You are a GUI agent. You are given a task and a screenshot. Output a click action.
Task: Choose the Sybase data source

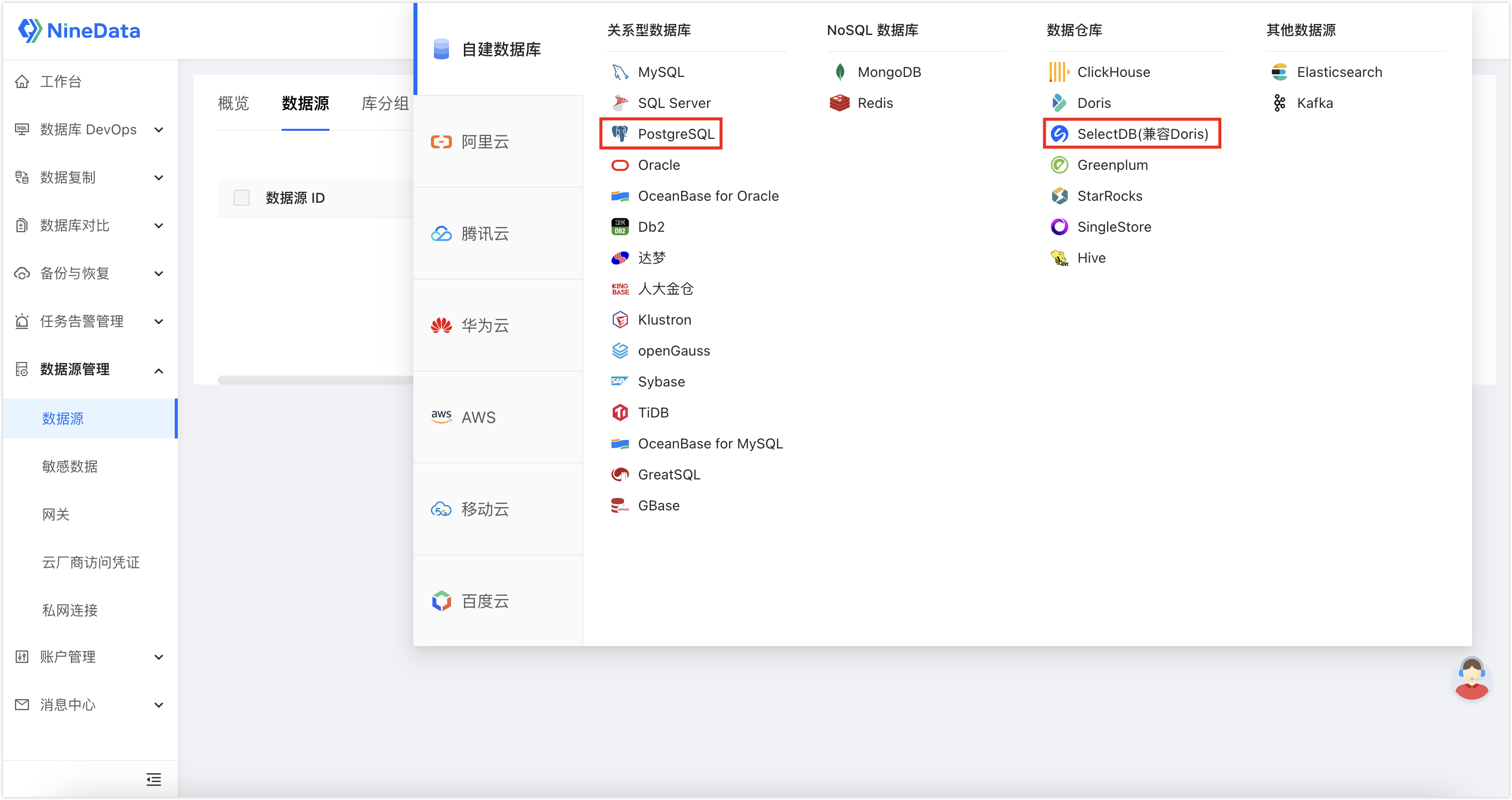click(x=648, y=382)
